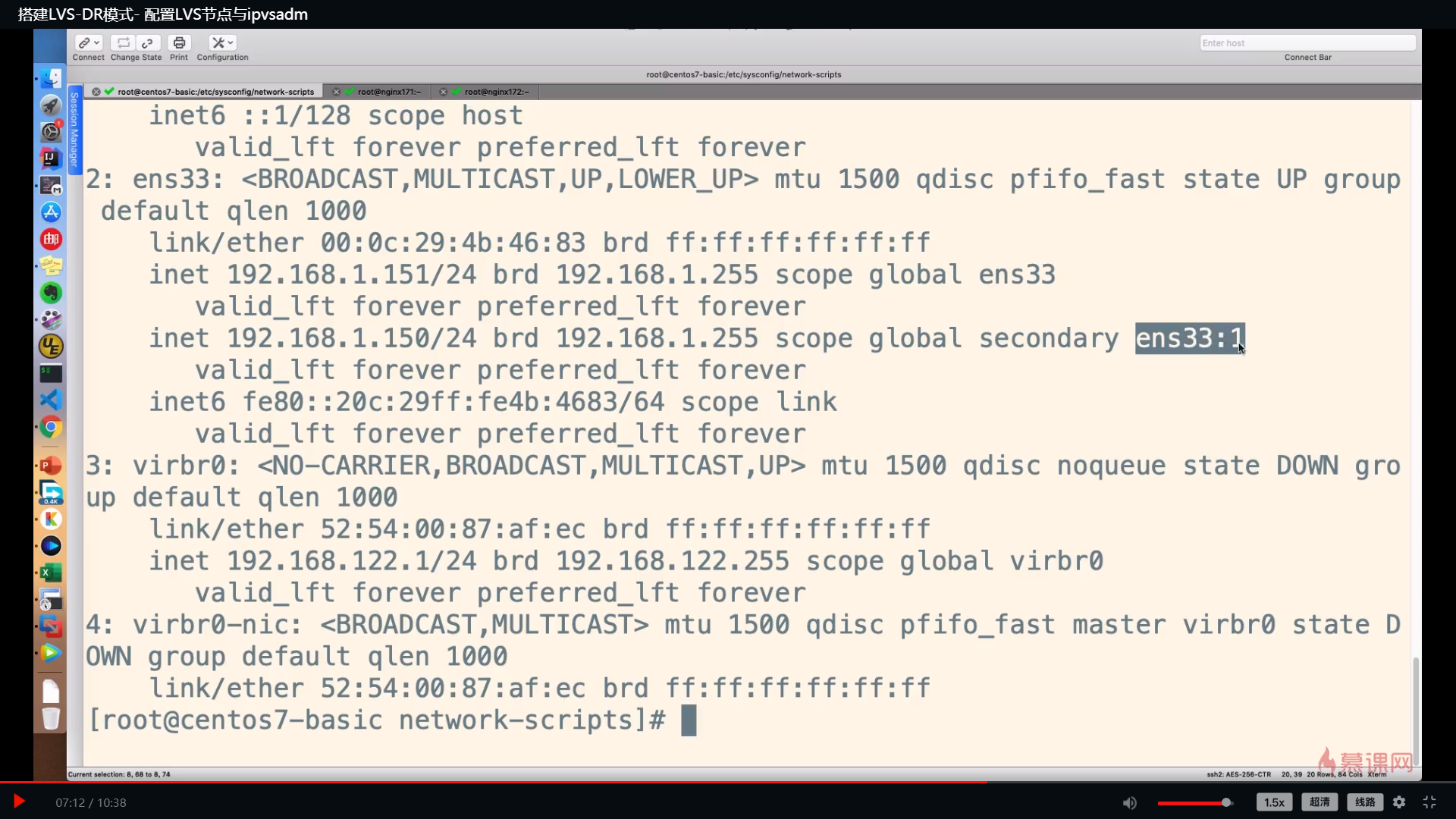Change the 1.5x playback speed

pyautogui.click(x=1274, y=802)
